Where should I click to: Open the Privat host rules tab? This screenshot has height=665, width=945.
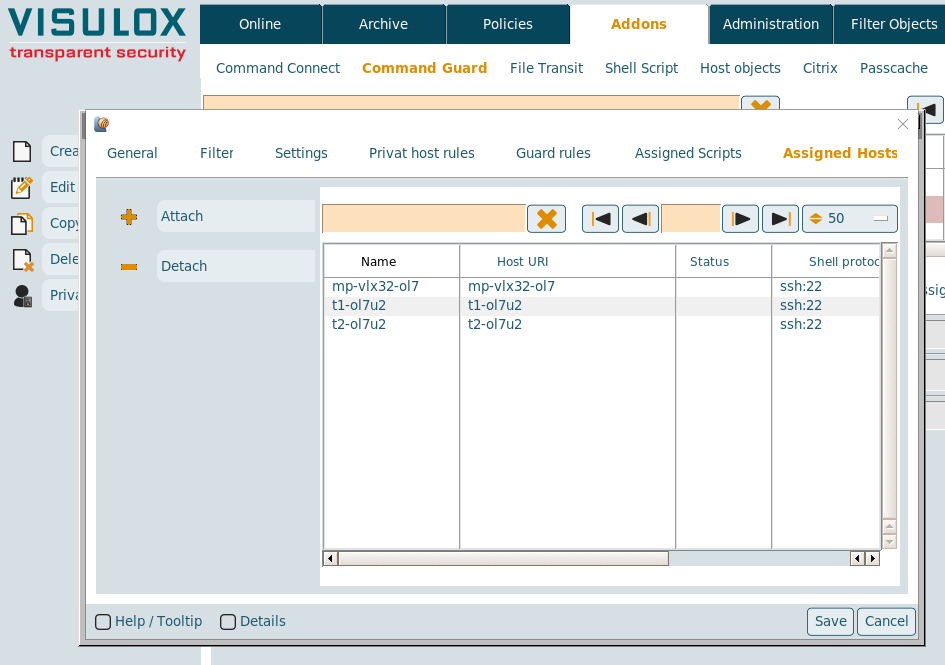421,153
